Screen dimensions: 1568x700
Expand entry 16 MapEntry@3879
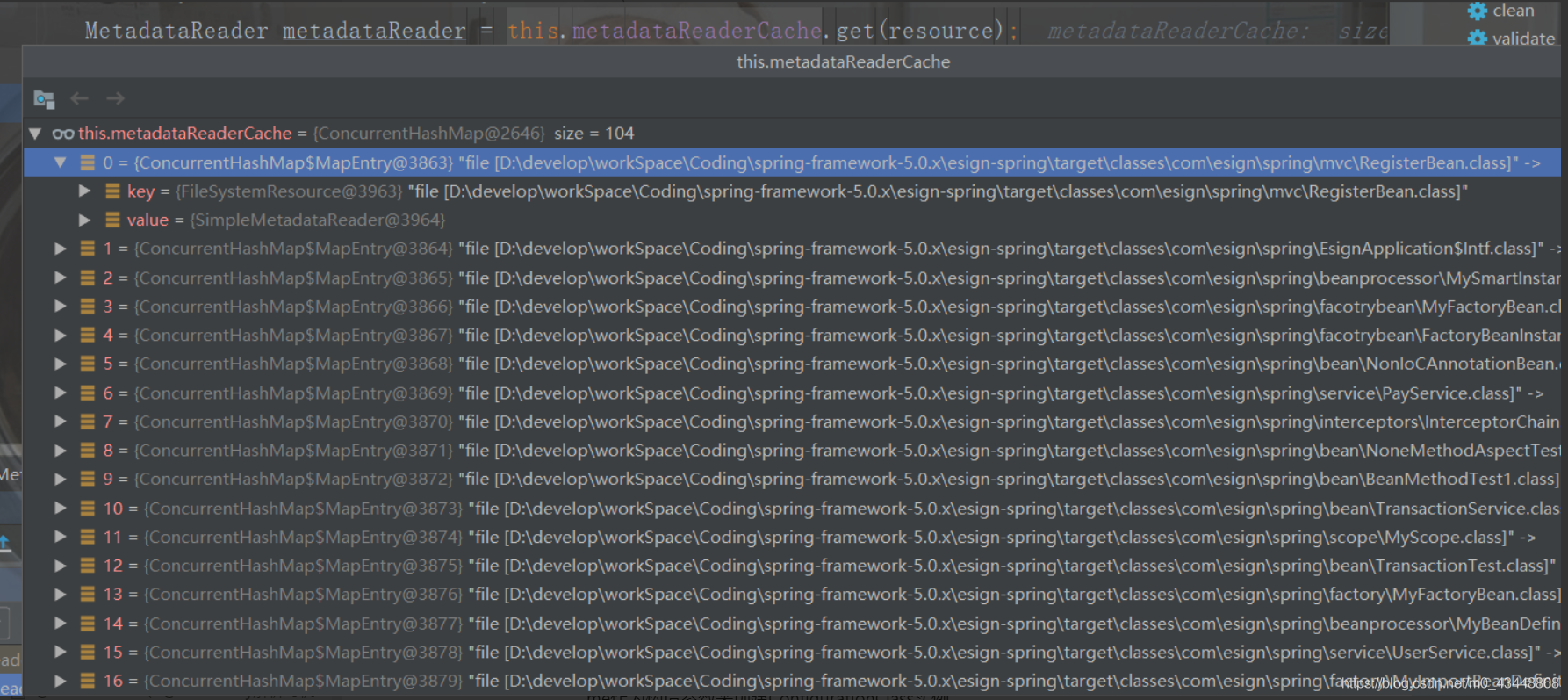point(60,681)
